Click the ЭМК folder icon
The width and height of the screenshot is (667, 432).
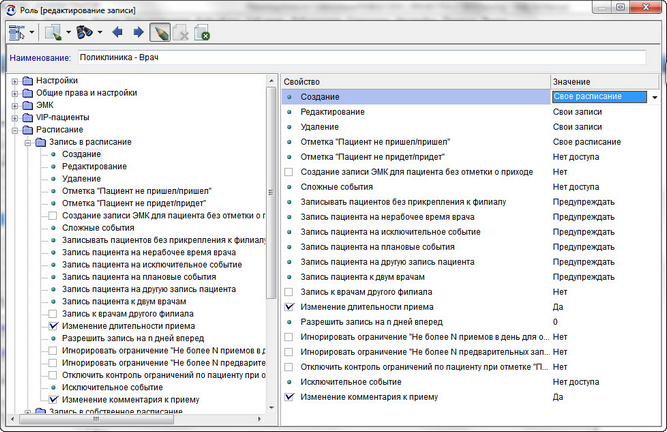pyautogui.click(x=28, y=105)
